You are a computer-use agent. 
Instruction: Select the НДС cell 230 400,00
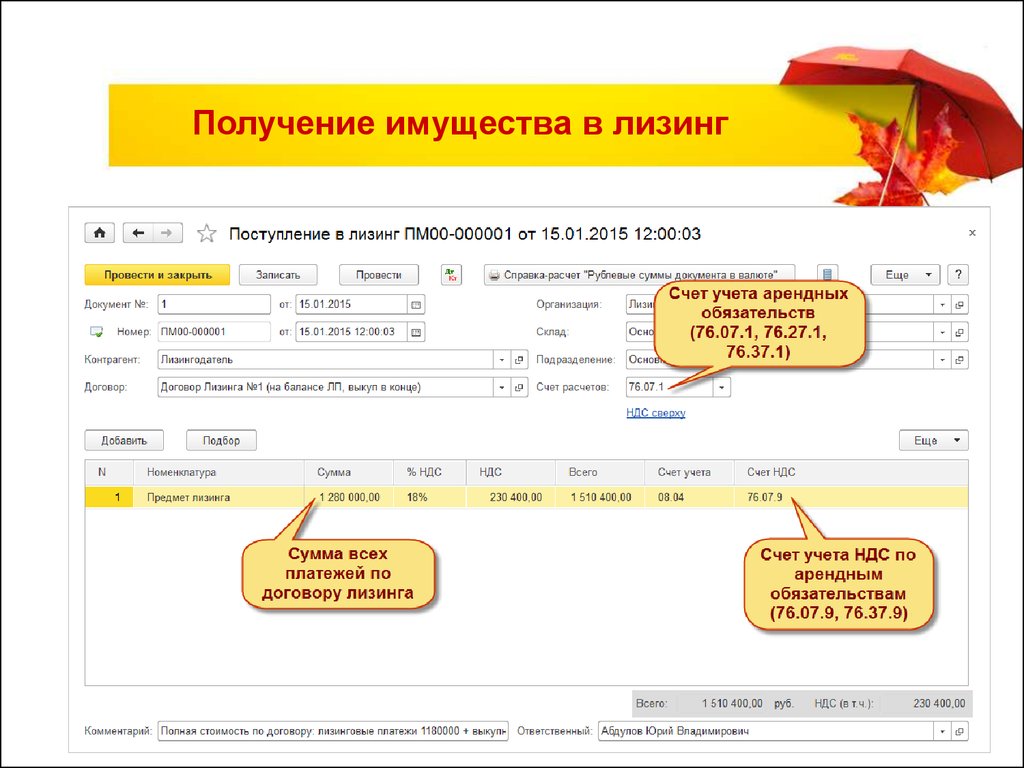pyautogui.click(x=511, y=497)
